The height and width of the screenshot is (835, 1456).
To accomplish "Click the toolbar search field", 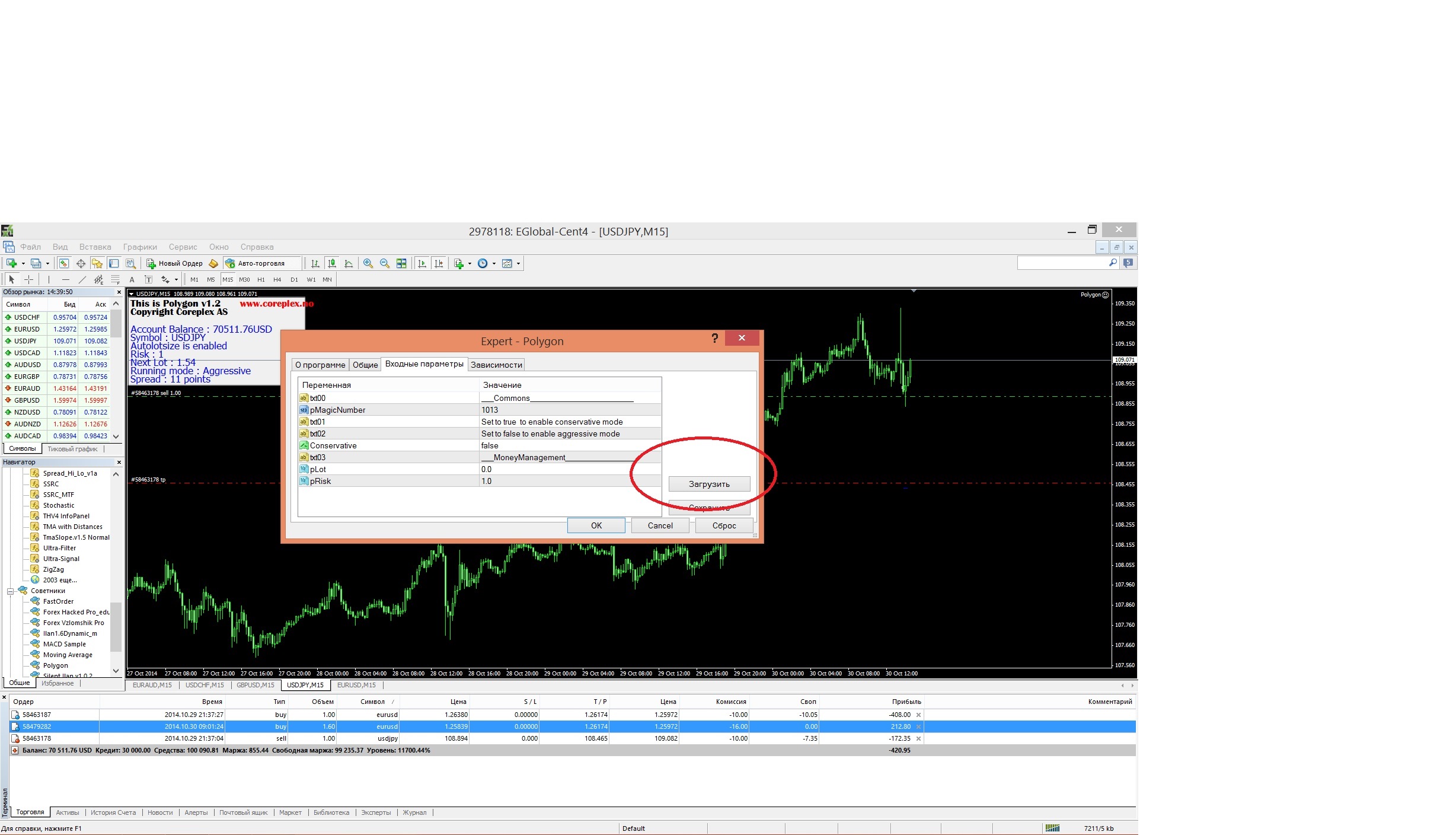I will pos(1062,263).
